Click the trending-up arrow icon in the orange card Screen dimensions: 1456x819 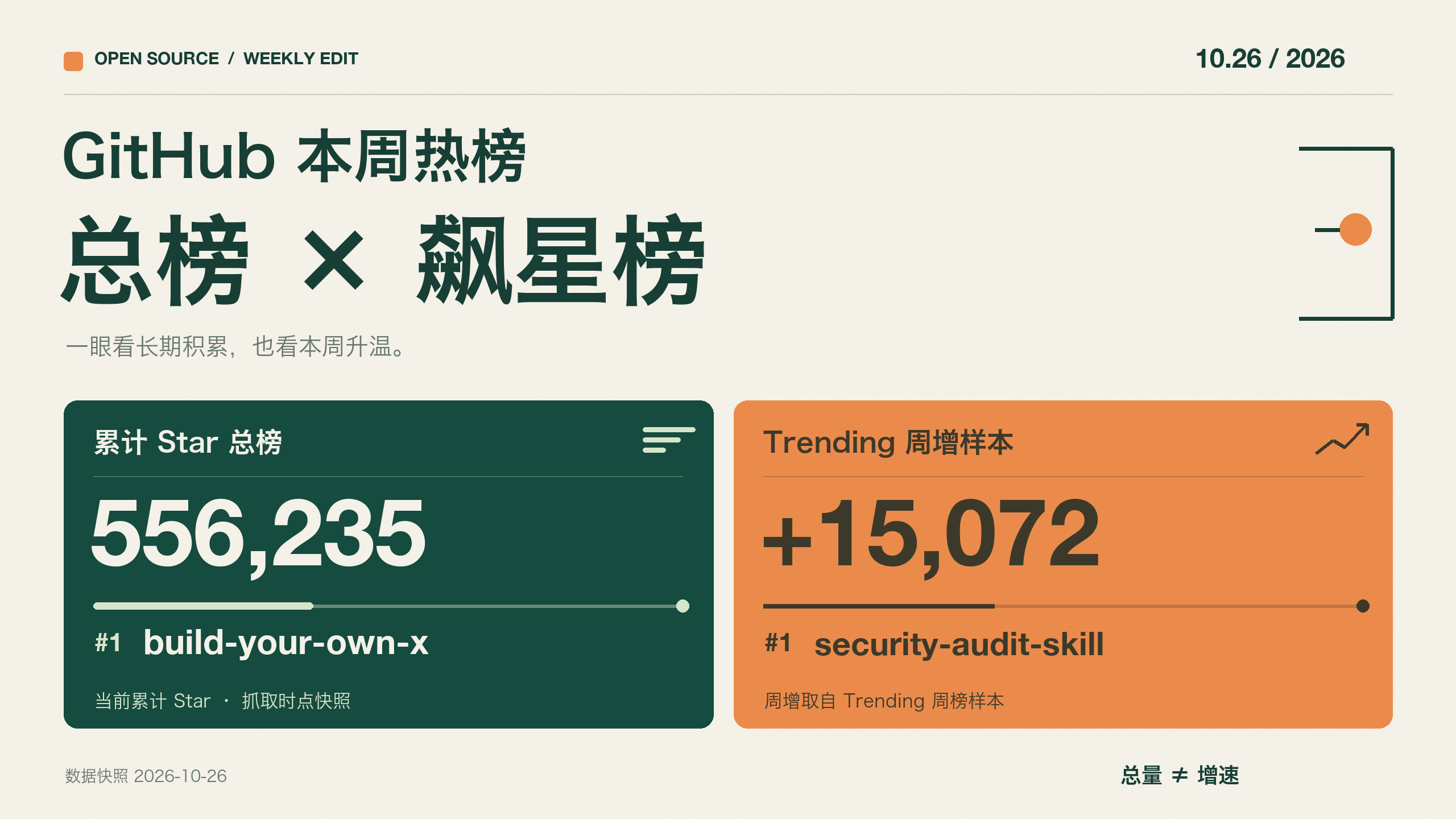click(1342, 439)
